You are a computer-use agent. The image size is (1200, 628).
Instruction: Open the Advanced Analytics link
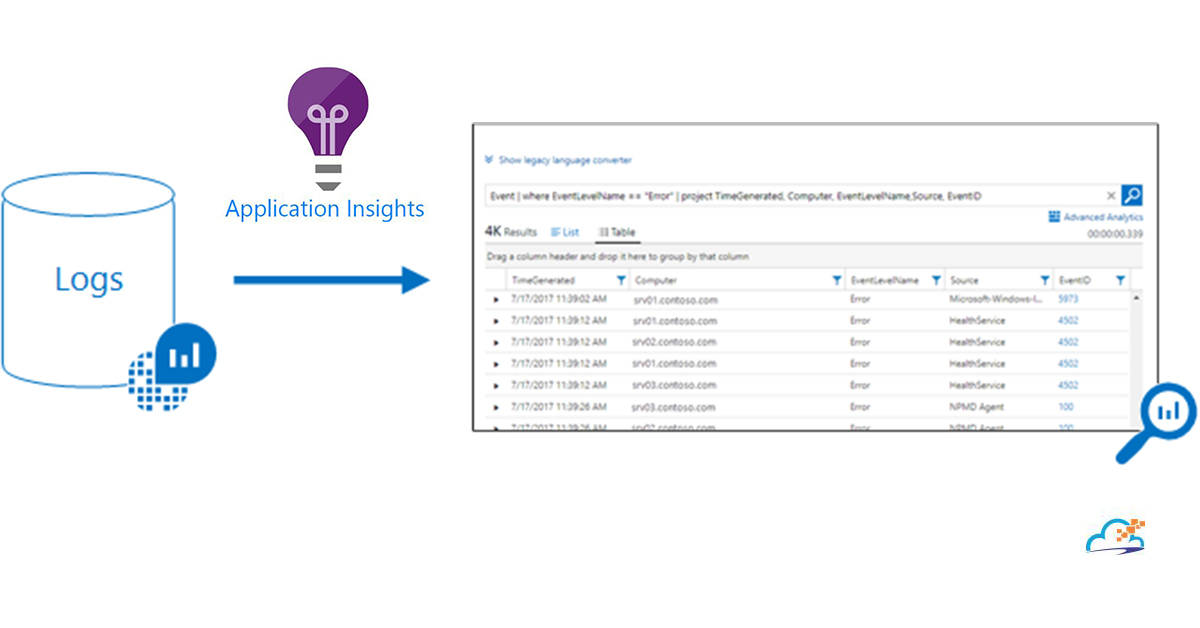click(1104, 217)
